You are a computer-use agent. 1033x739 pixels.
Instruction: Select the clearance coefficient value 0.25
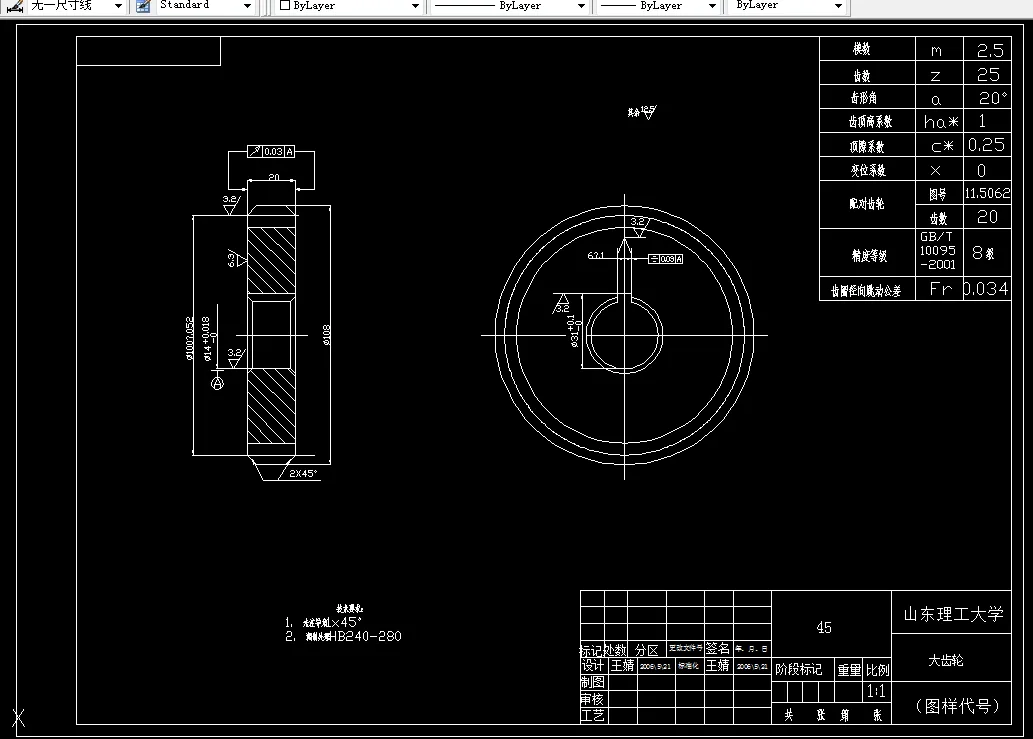coord(986,145)
